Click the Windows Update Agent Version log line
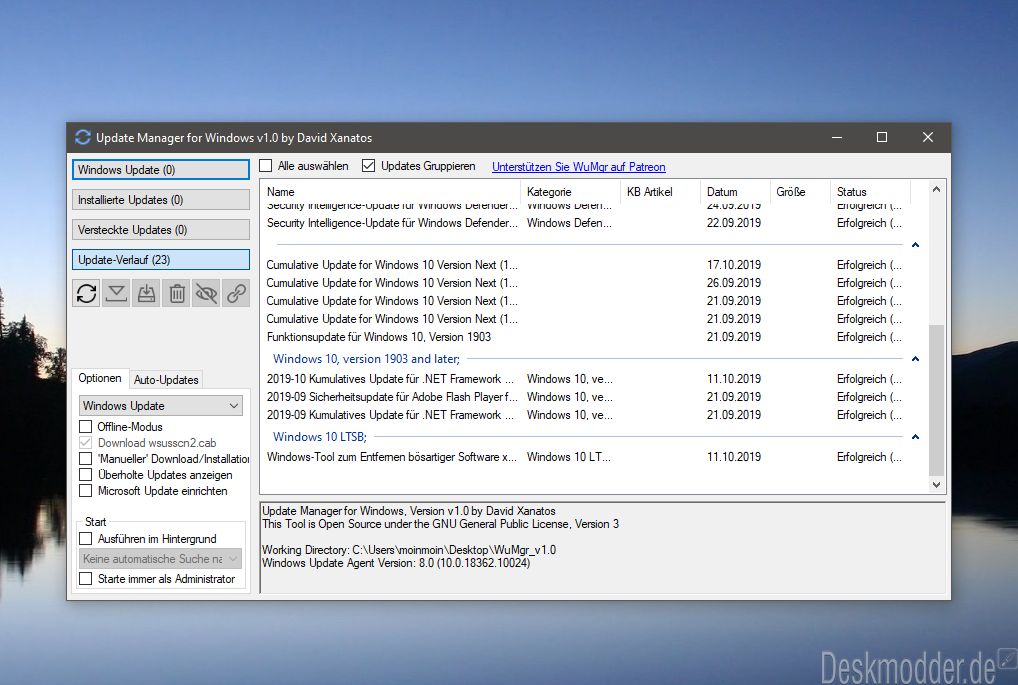The image size is (1018, 685). [396, 563]
